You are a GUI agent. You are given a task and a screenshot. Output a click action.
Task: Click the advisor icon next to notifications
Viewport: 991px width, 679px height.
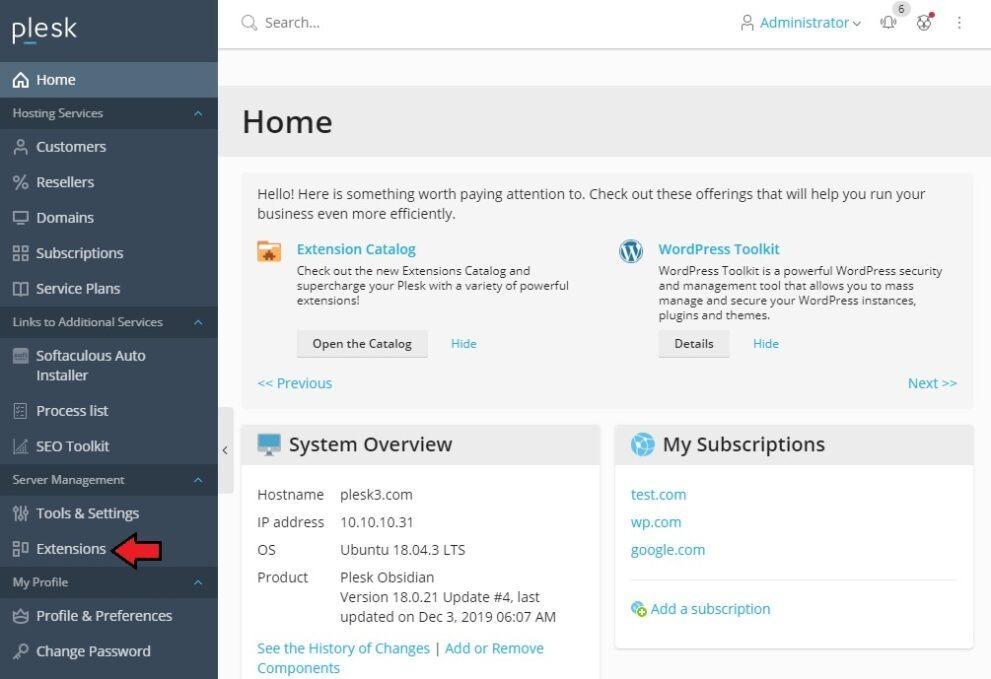924,23
